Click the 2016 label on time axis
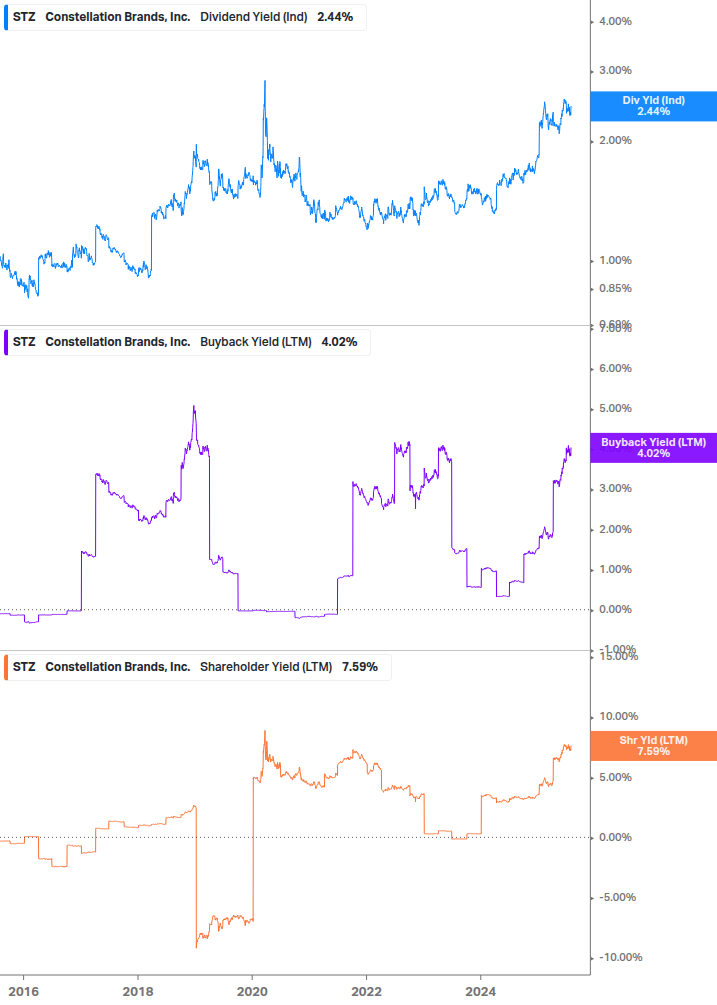Viewport: 717px width, 1005px height. click(x=24, y=992)
